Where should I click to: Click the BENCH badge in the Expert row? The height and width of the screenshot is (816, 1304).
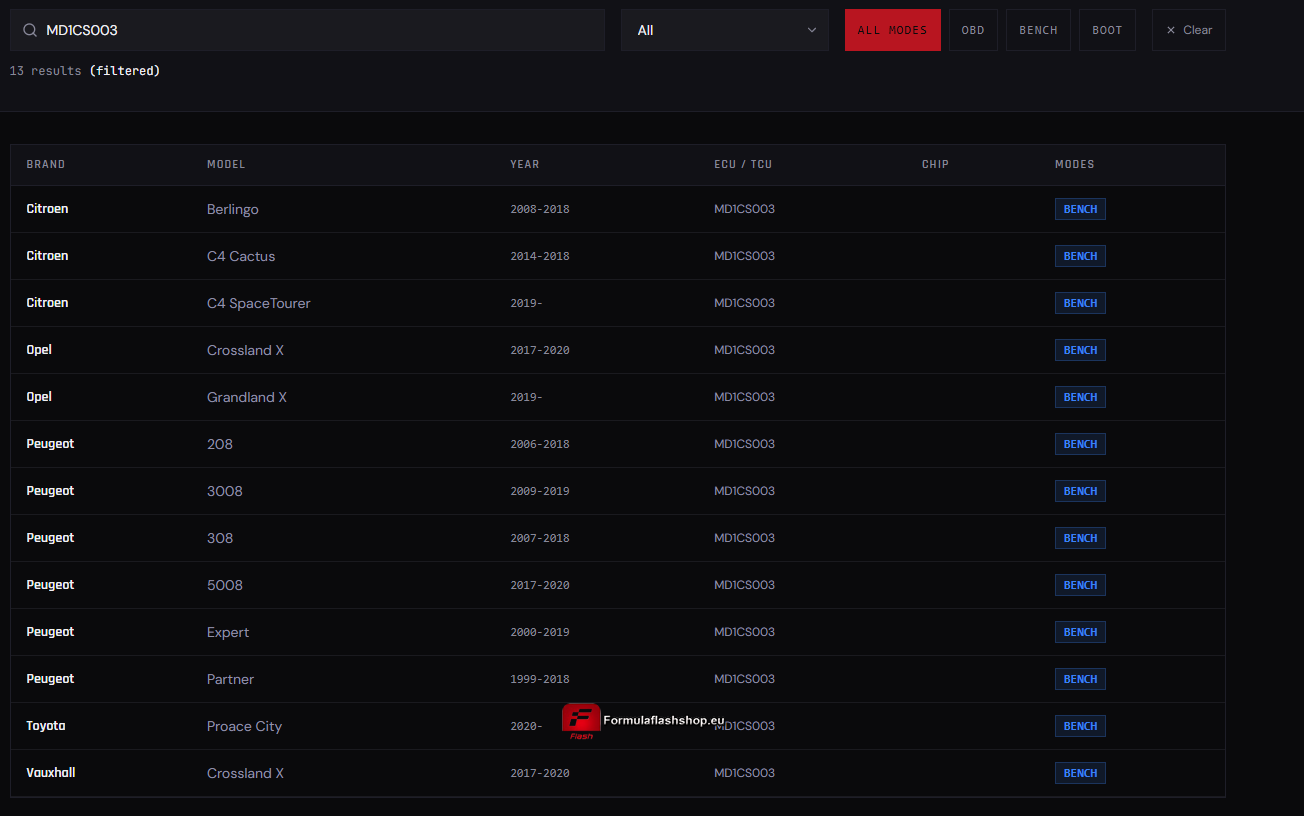[x=1080, y=632]
